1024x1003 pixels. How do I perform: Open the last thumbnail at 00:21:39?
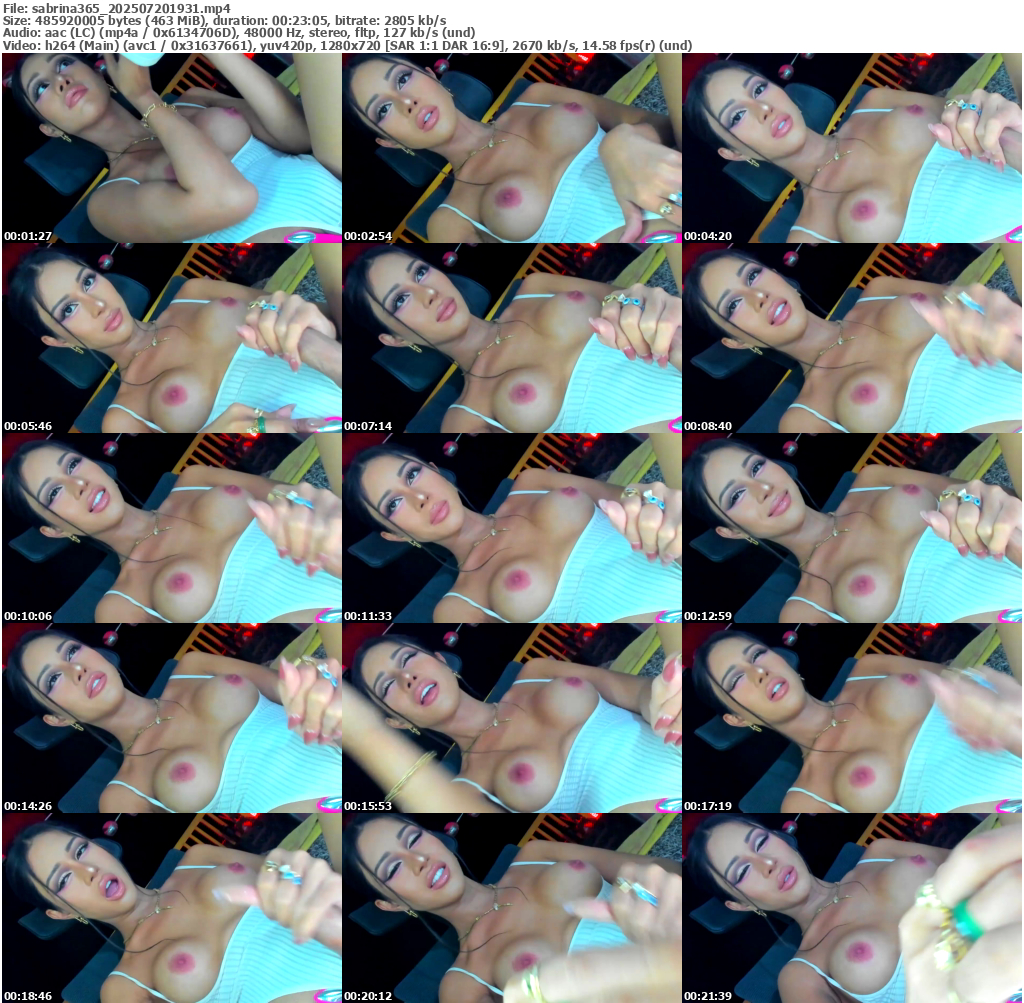pos(852,908)
